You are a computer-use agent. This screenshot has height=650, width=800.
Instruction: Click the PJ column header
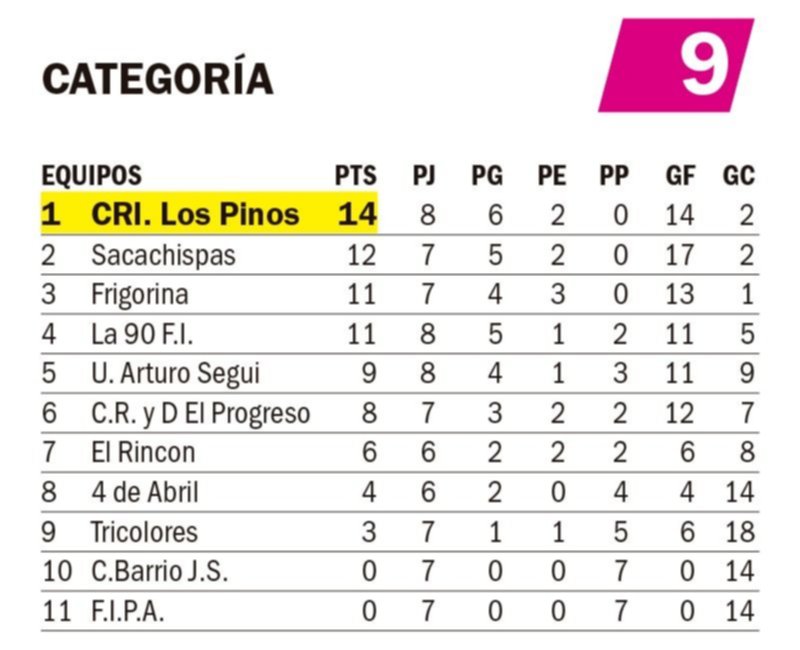(424, 176)
